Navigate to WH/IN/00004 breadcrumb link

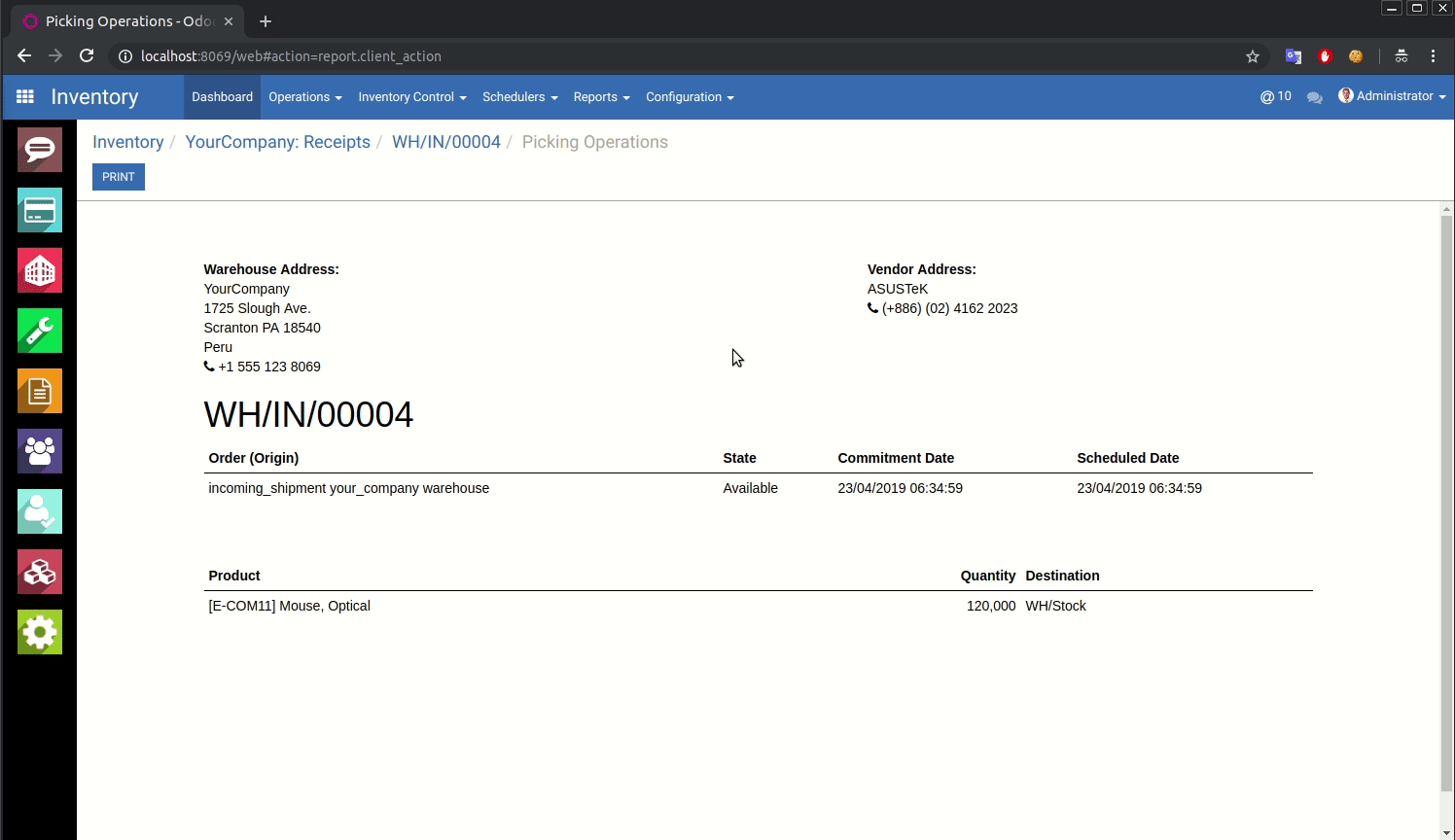point(445,142)
